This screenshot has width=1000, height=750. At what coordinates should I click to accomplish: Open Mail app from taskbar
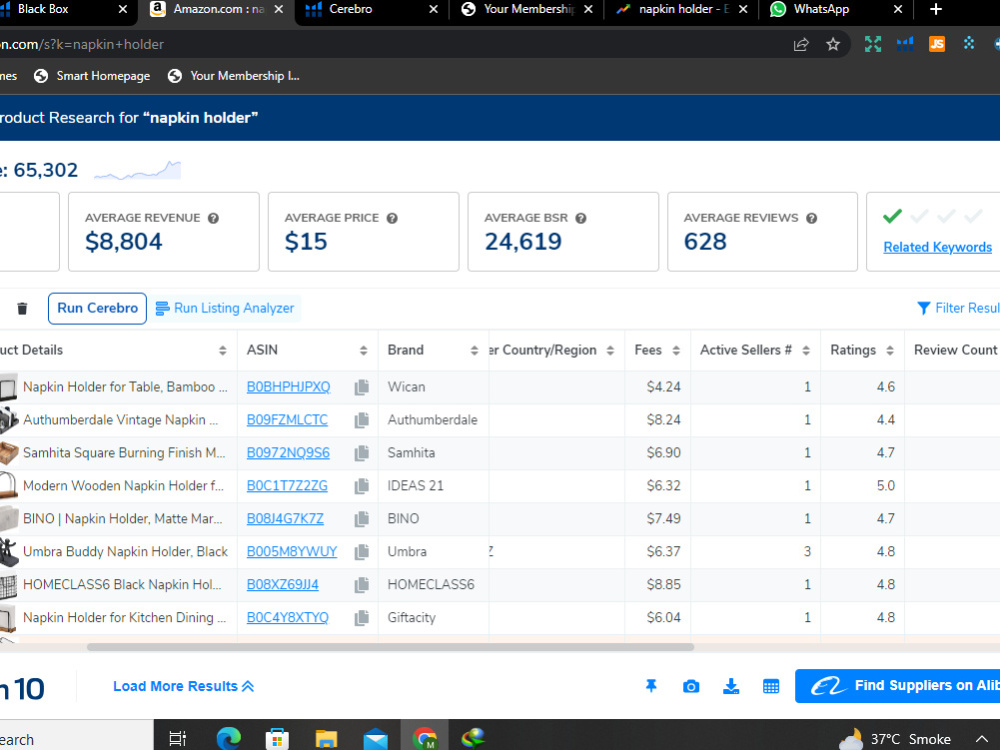[376, 739]
